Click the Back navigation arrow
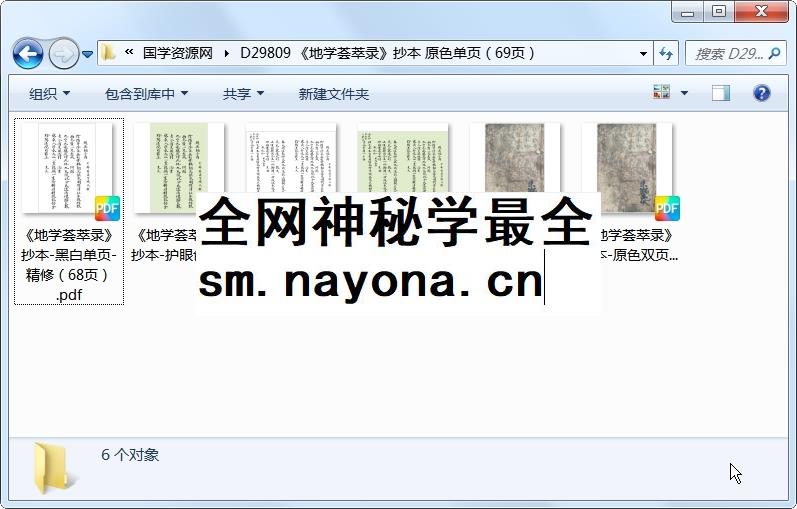The image size is (797, 509). (x=27, y=53)
